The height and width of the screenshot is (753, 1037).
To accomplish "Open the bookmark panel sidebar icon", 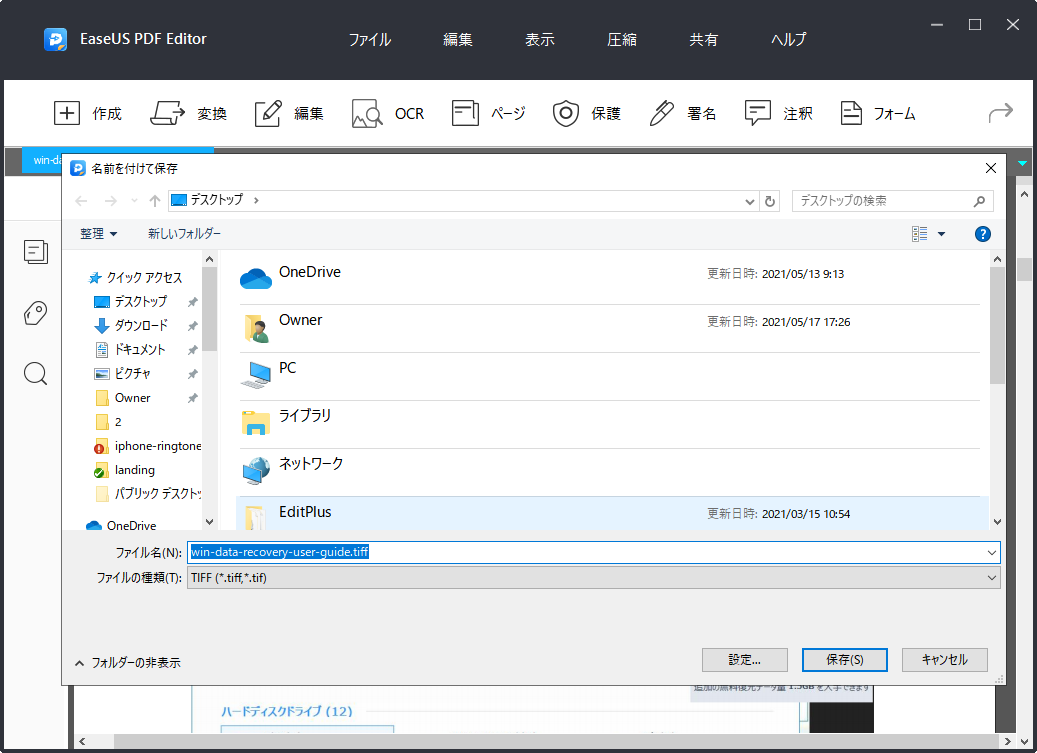I will 36,313.
